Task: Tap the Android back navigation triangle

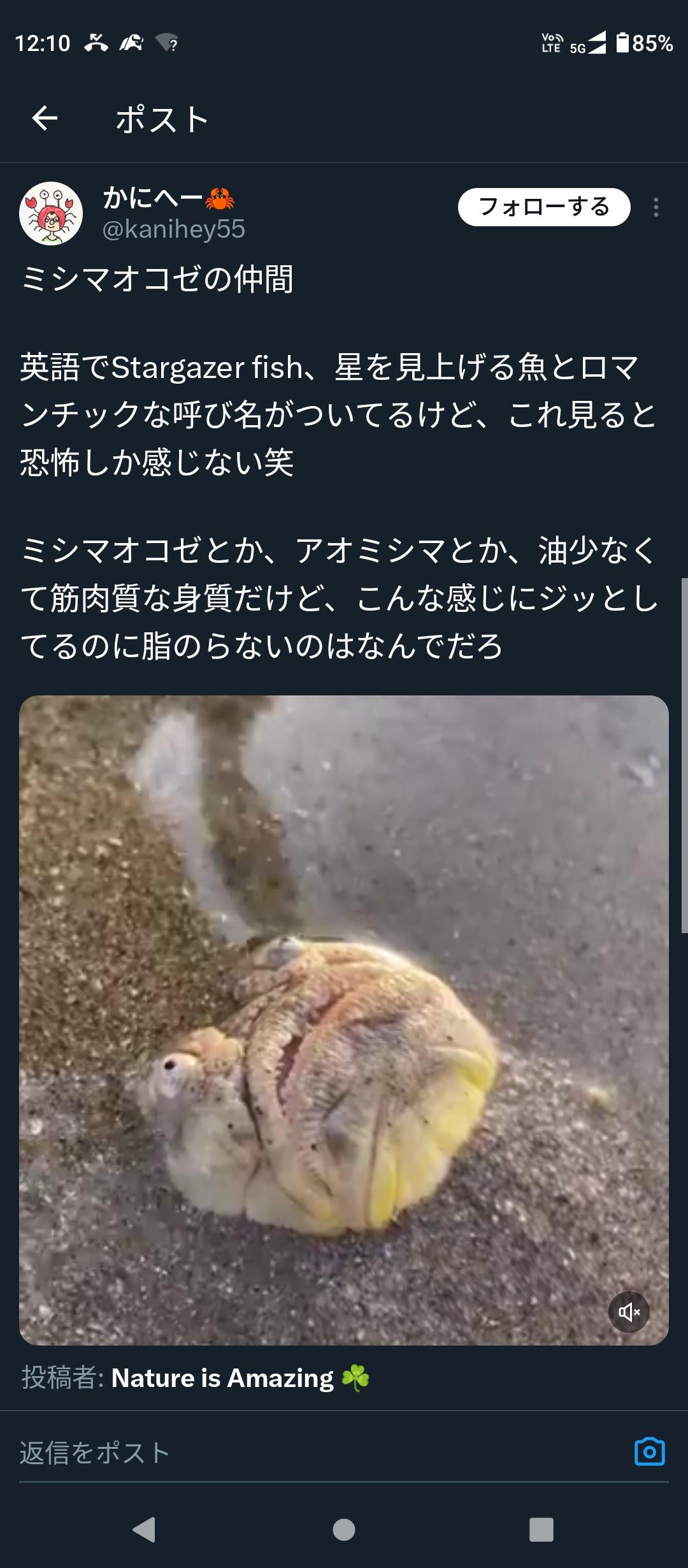Action: coord(145,1529)
